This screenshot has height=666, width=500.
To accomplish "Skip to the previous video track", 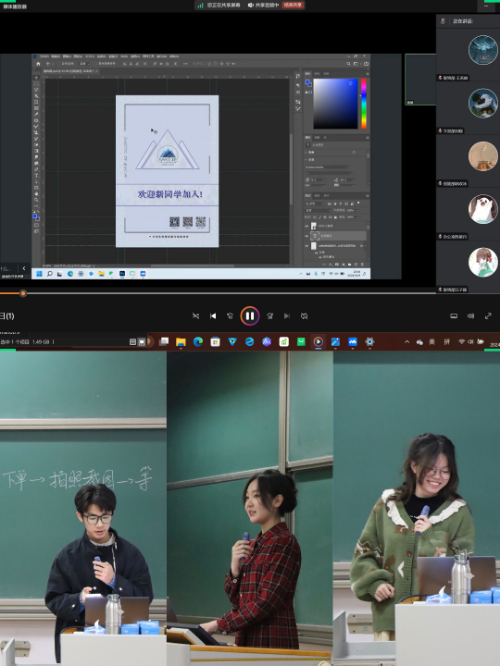I will (x=213, y=316).
